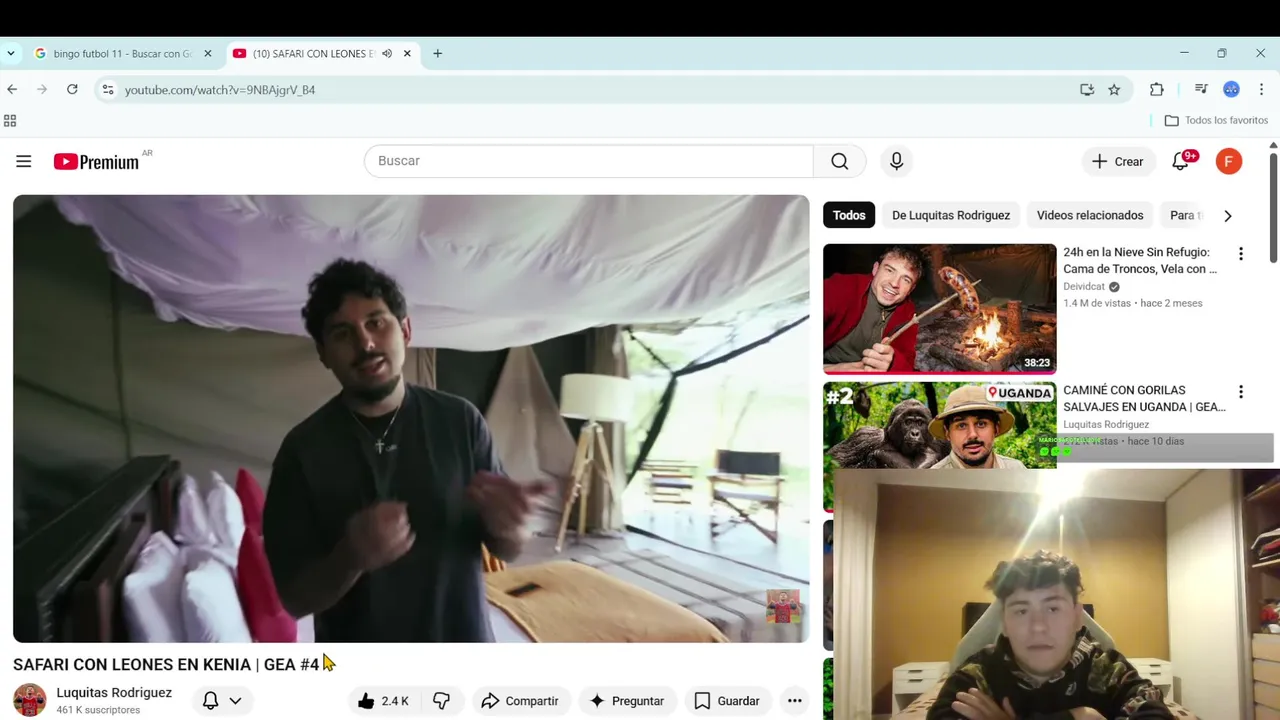Click channel watermark in video corner
Image resolution: width=1280 pixels, height=720 pixels.
tap(784, 606)
